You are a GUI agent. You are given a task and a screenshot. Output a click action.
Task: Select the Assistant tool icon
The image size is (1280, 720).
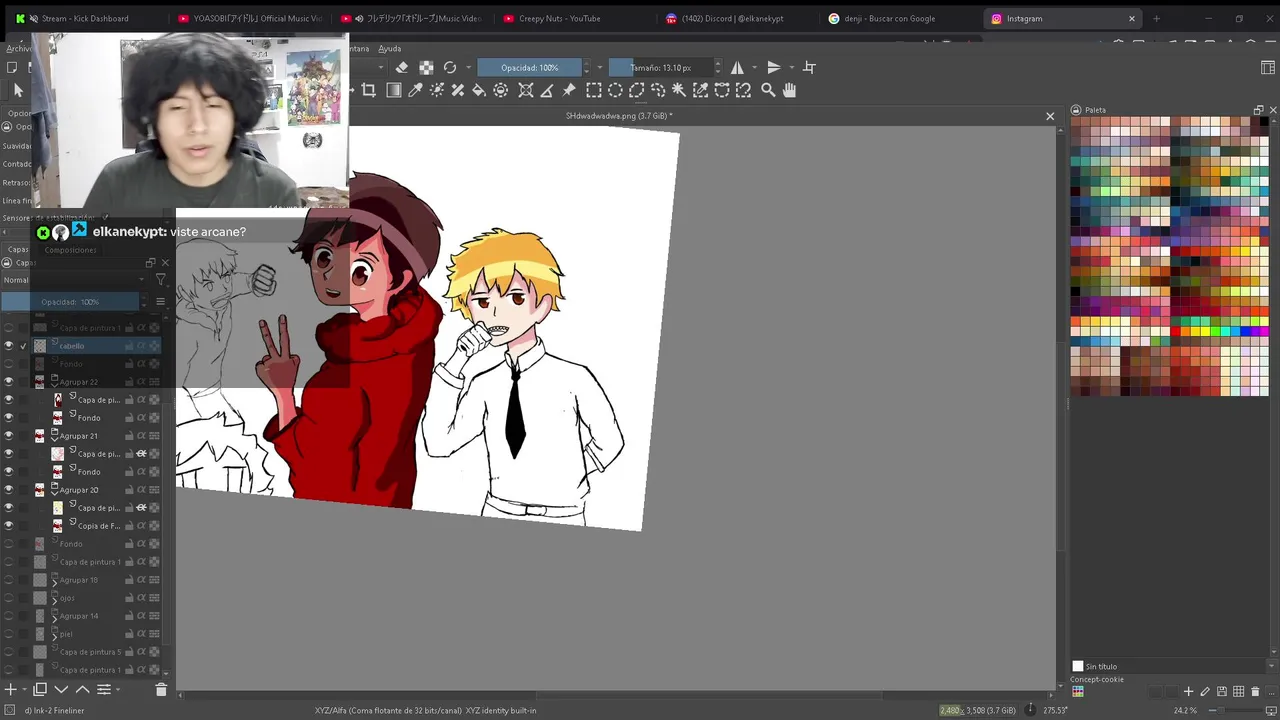tap(525, 90)
